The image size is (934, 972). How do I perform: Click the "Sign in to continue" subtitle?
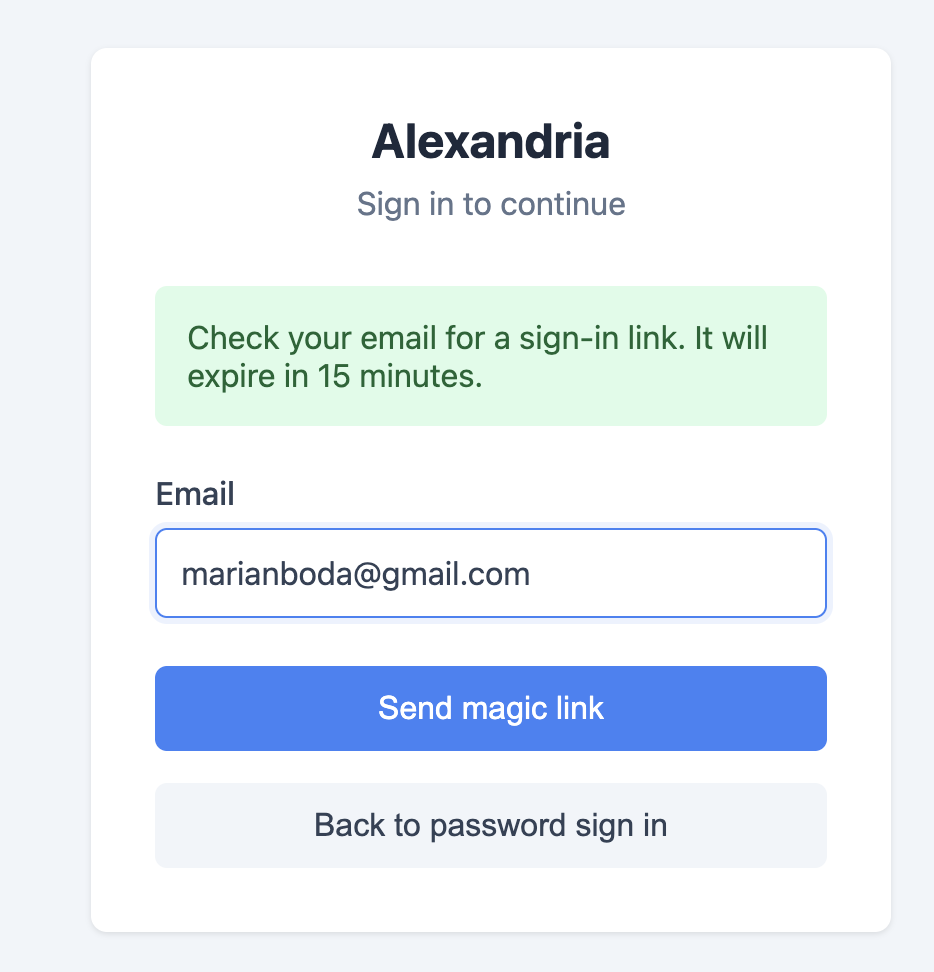[x=490, y=204]
